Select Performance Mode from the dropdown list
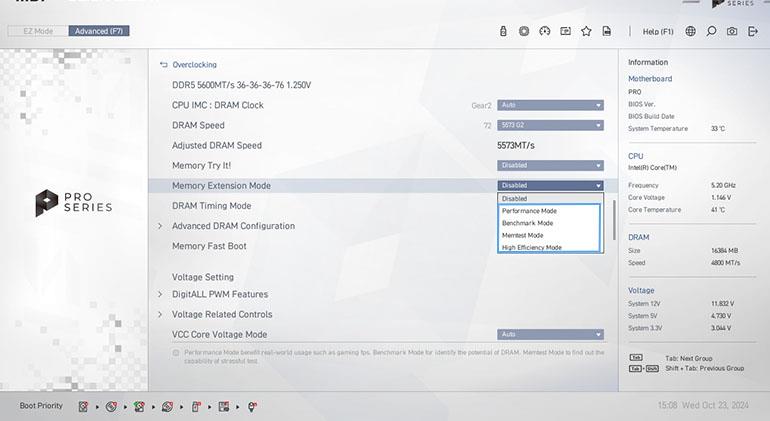The width and height of the screenshot is (770, 421). [x=529, y=211]
